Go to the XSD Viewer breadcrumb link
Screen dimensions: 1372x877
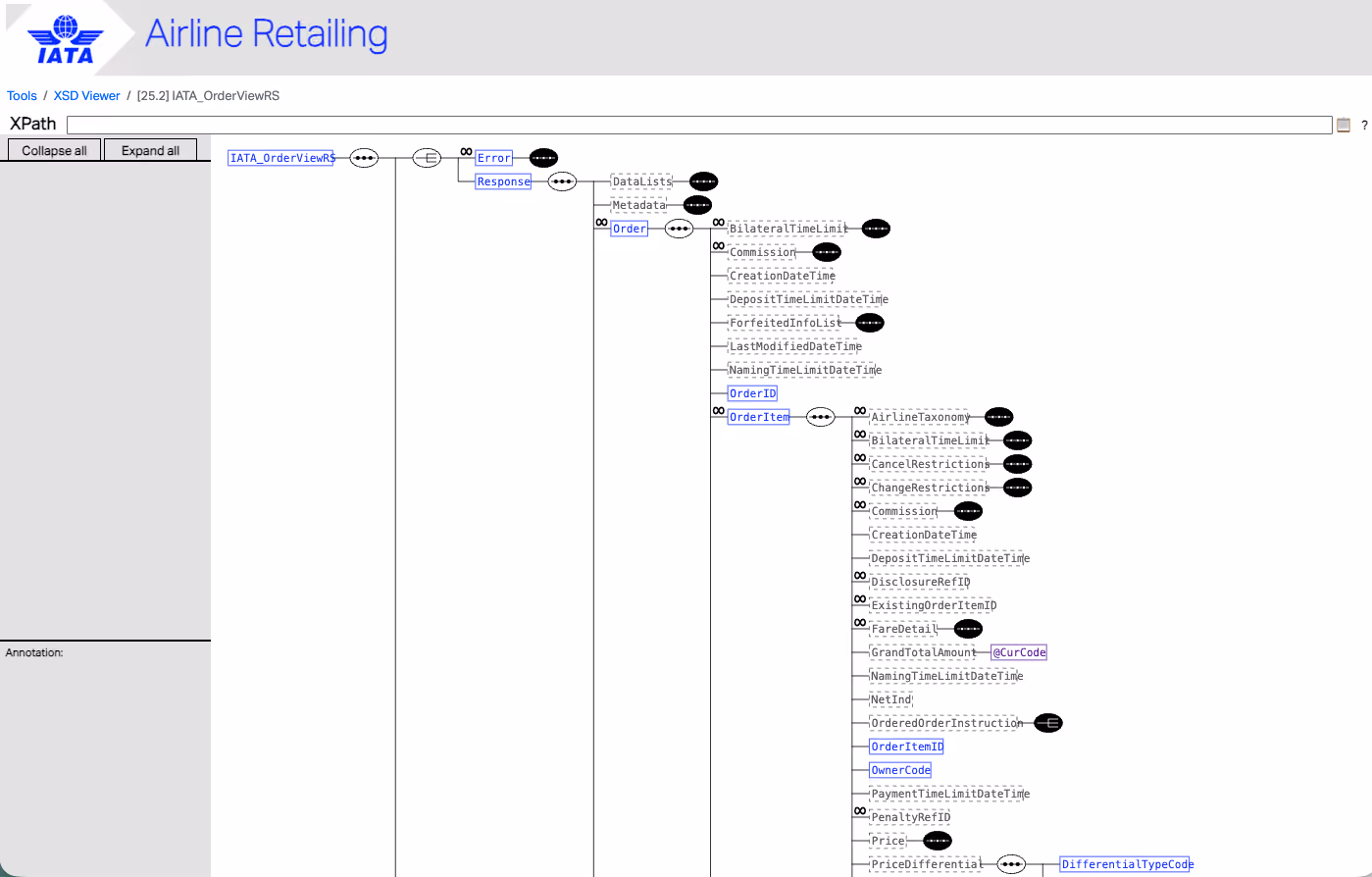coord(87,96)
